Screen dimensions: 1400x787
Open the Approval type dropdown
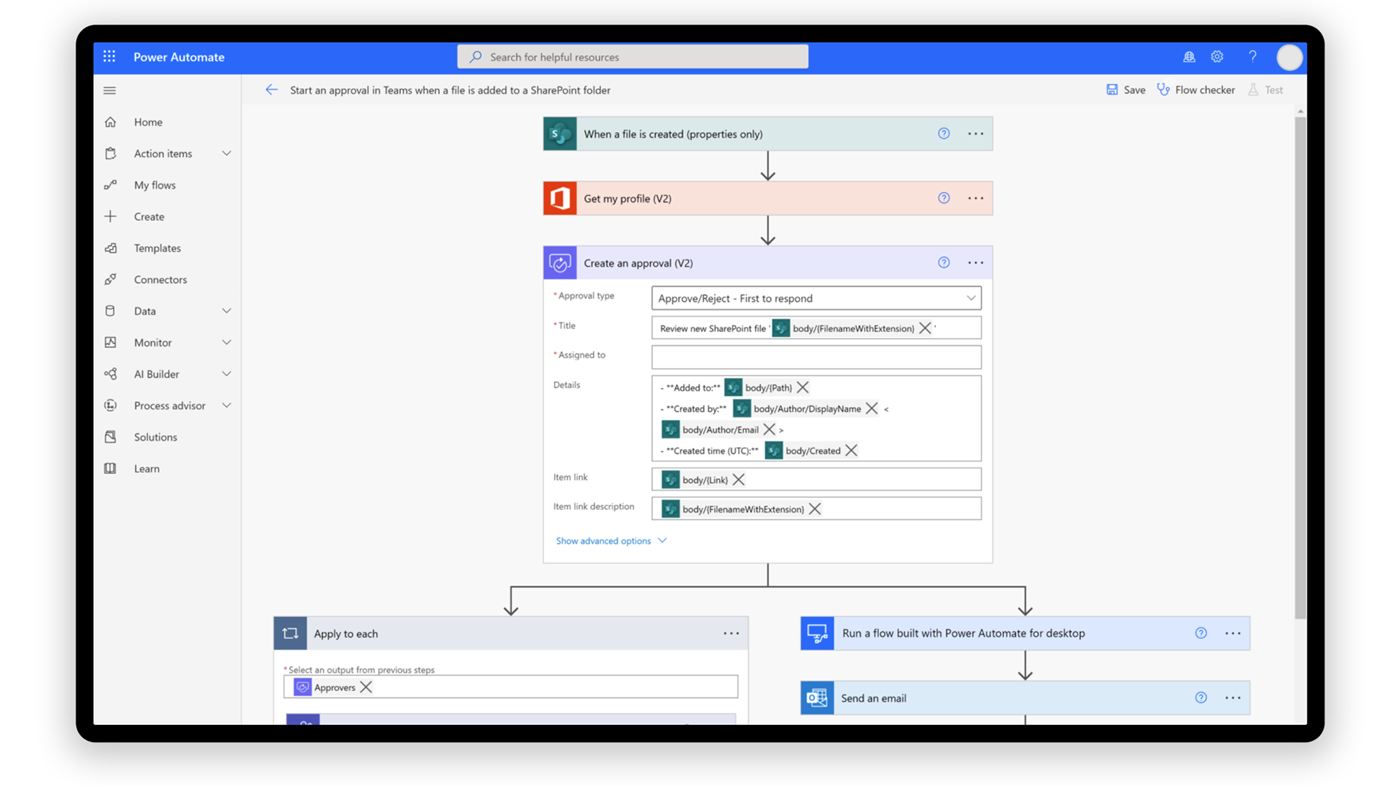click(x=816, y=298)
